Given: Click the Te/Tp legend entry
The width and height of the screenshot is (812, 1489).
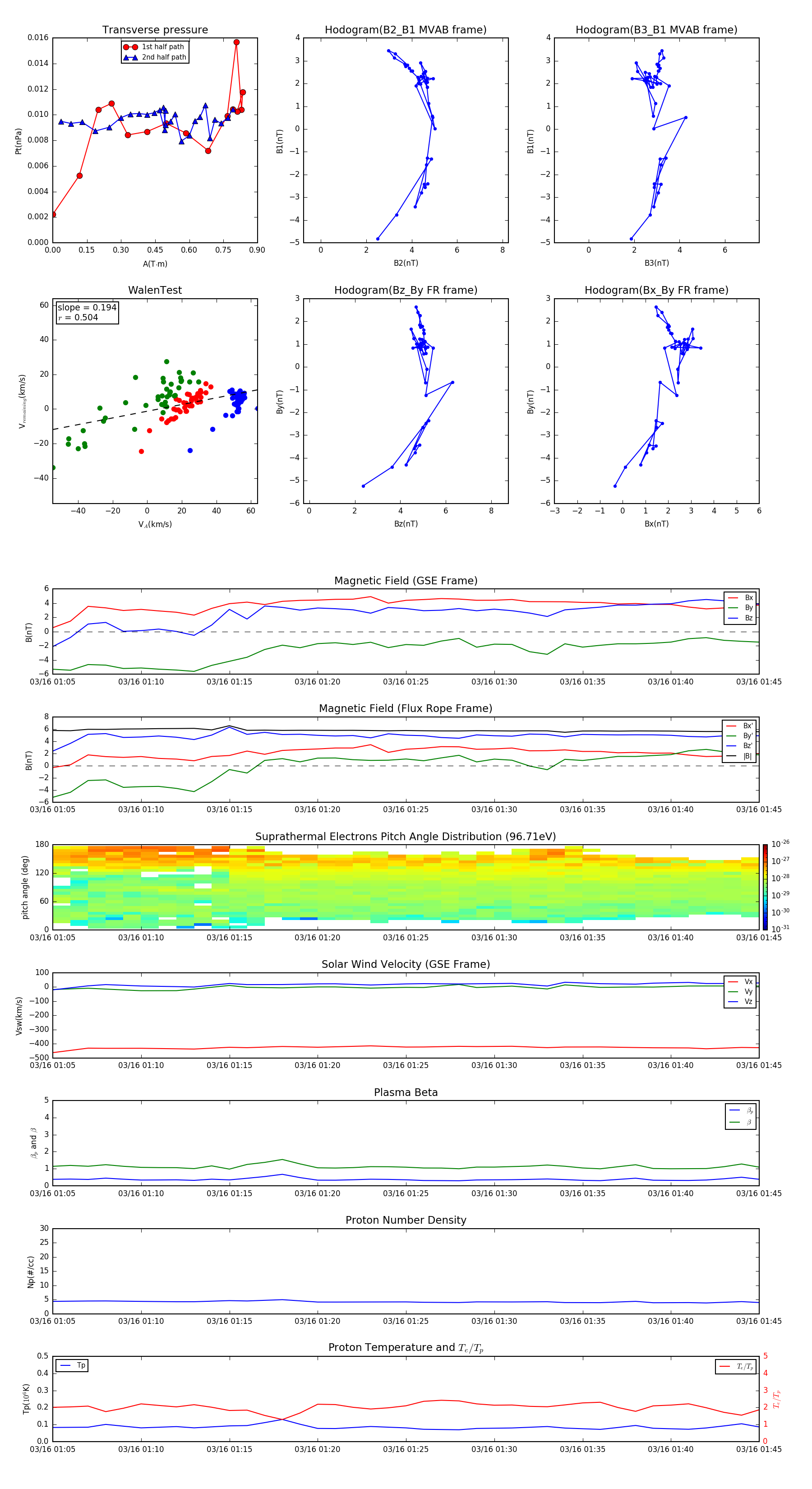Looking at the screenshot, I should 736,1366.
